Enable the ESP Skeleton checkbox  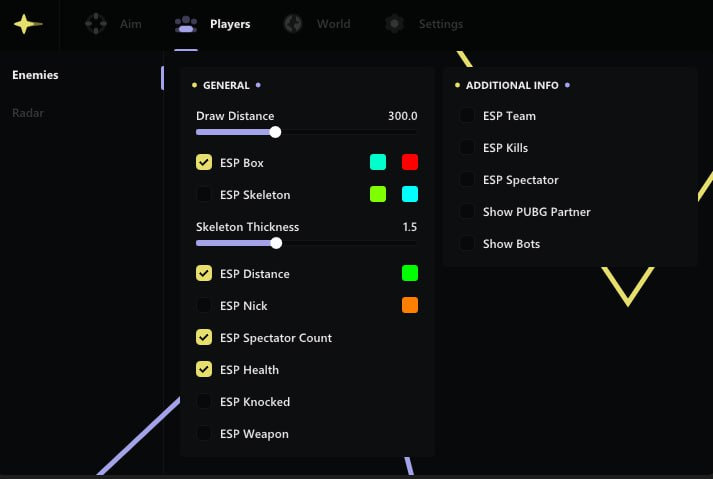point(204,194)
